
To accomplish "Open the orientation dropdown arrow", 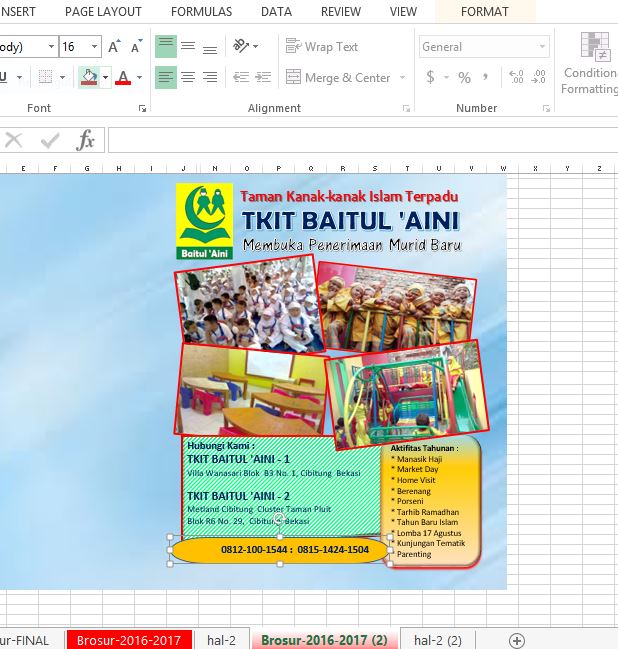I will [x=255, y=46].
